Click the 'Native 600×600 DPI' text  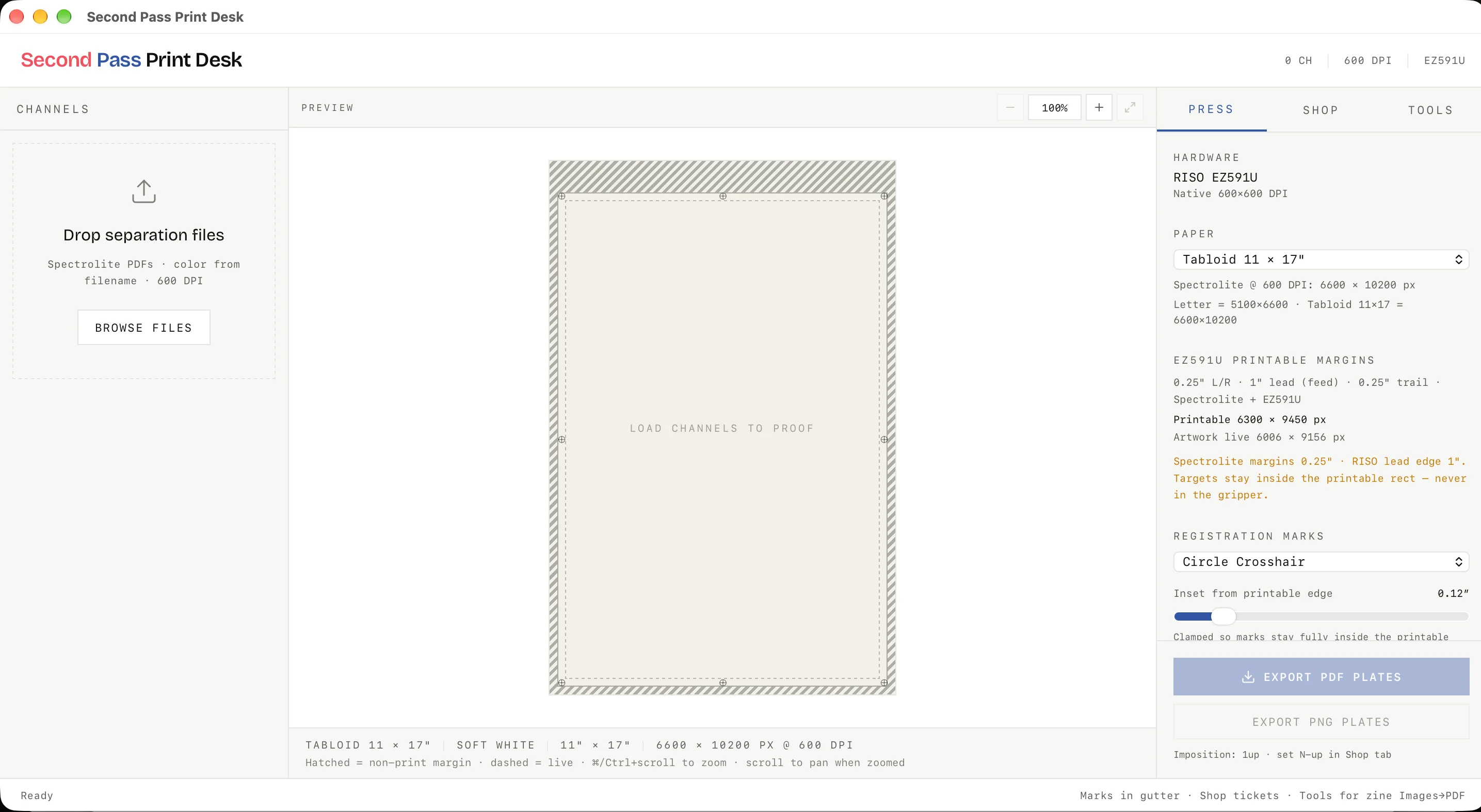point(1230,193)
